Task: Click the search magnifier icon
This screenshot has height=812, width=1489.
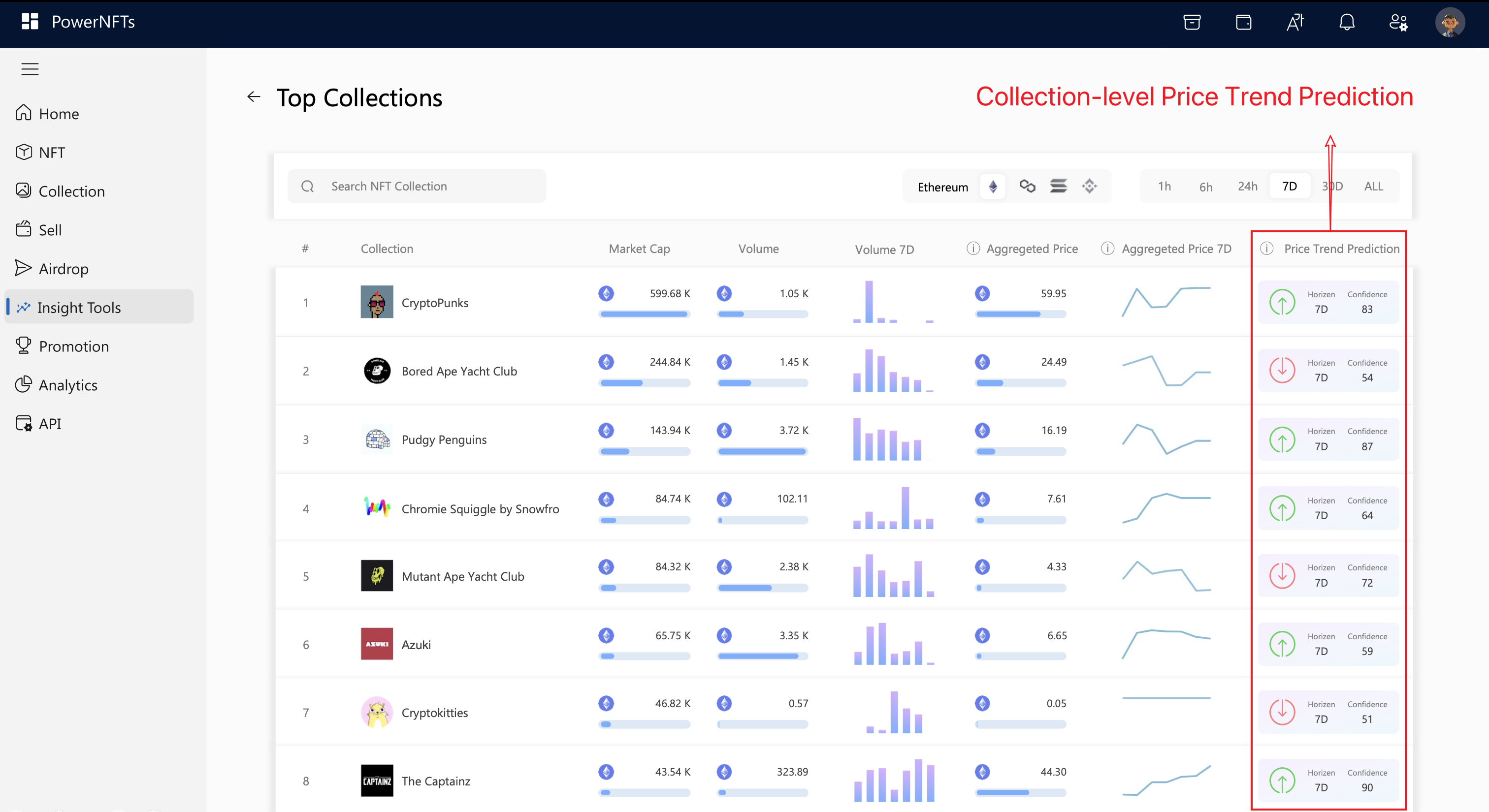Action: click(x=308, y=187)
